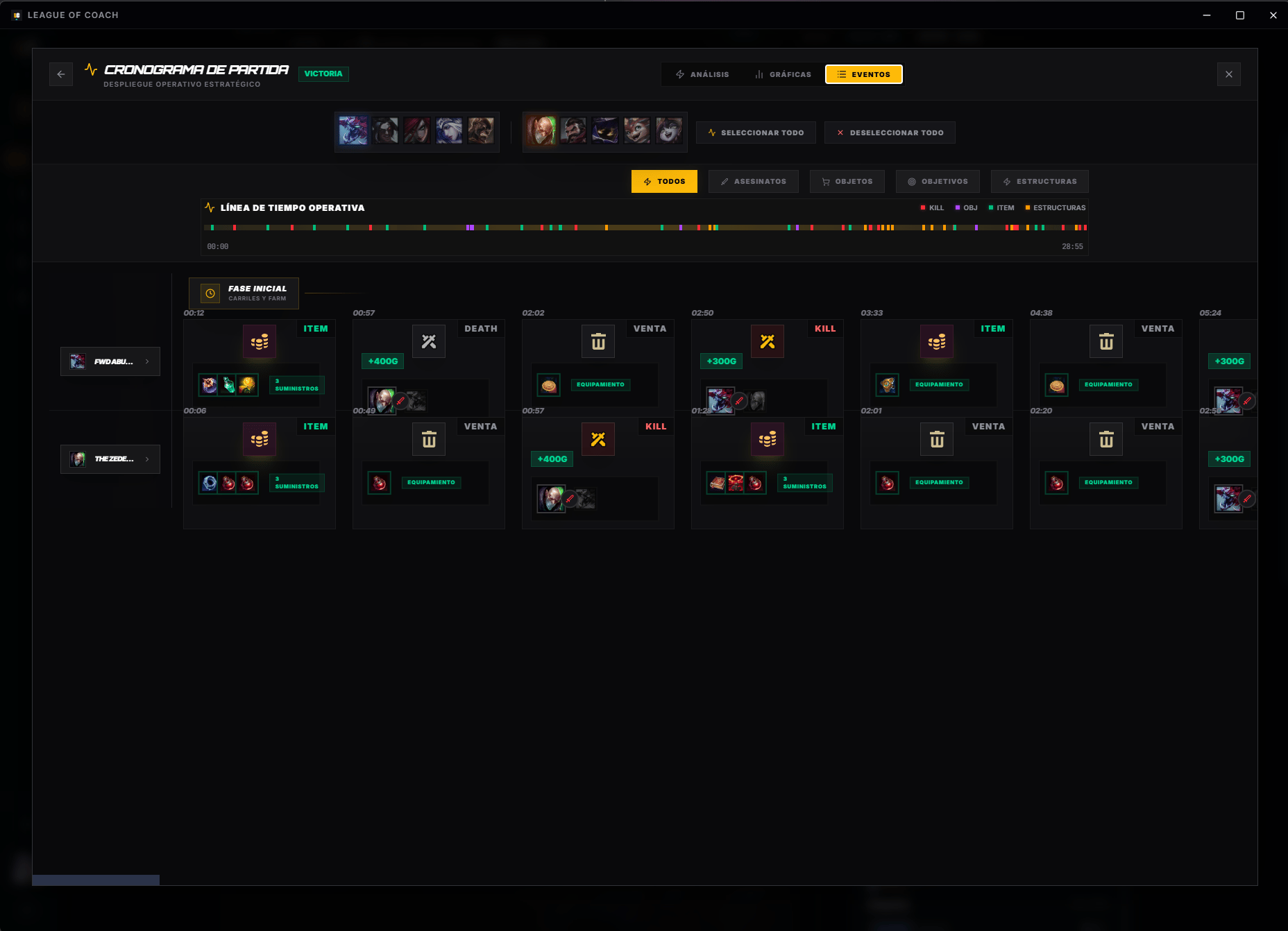1288x931 pixels.
Task: Toggle the orange furry champion portrait in right team
Action: 637,130
